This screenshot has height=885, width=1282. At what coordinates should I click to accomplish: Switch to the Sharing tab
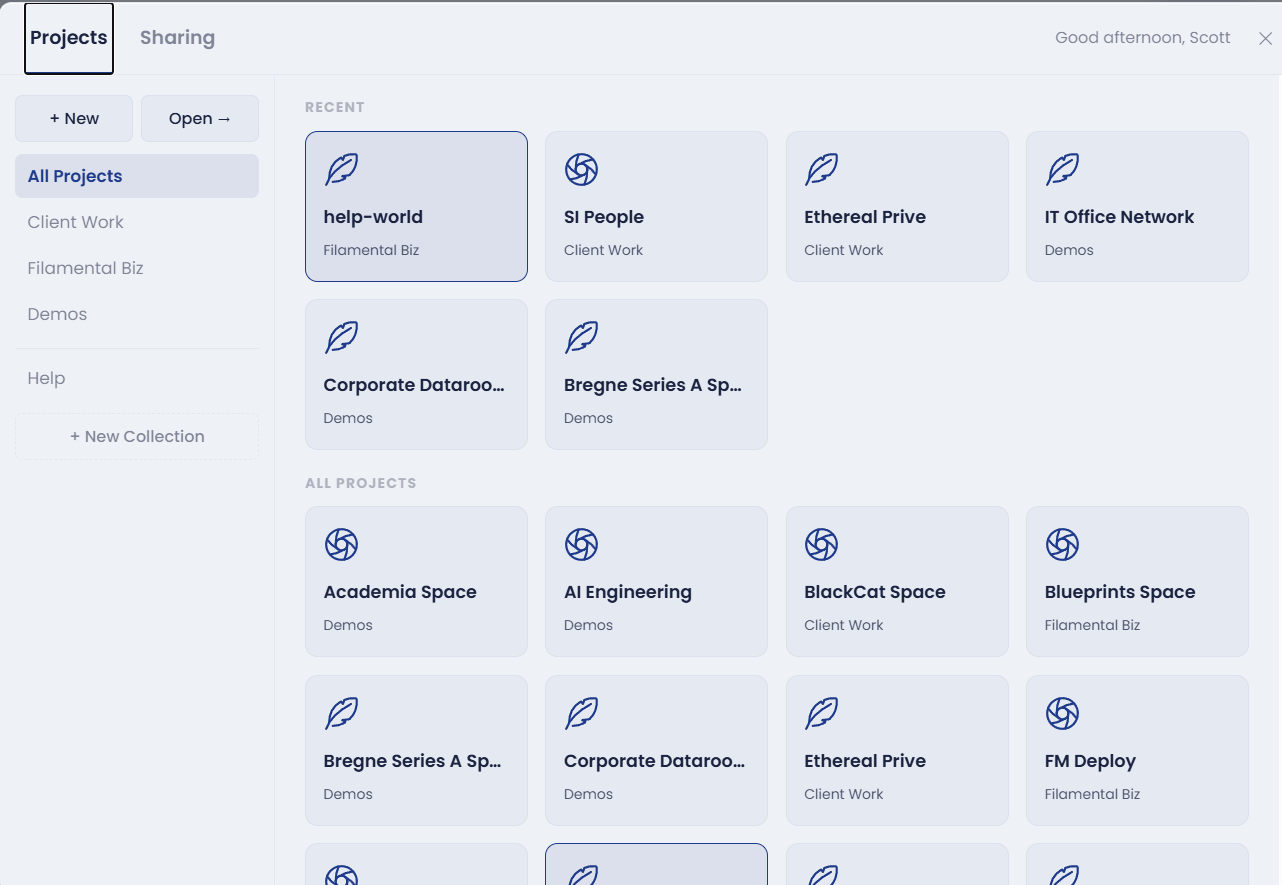coord(177,38)
